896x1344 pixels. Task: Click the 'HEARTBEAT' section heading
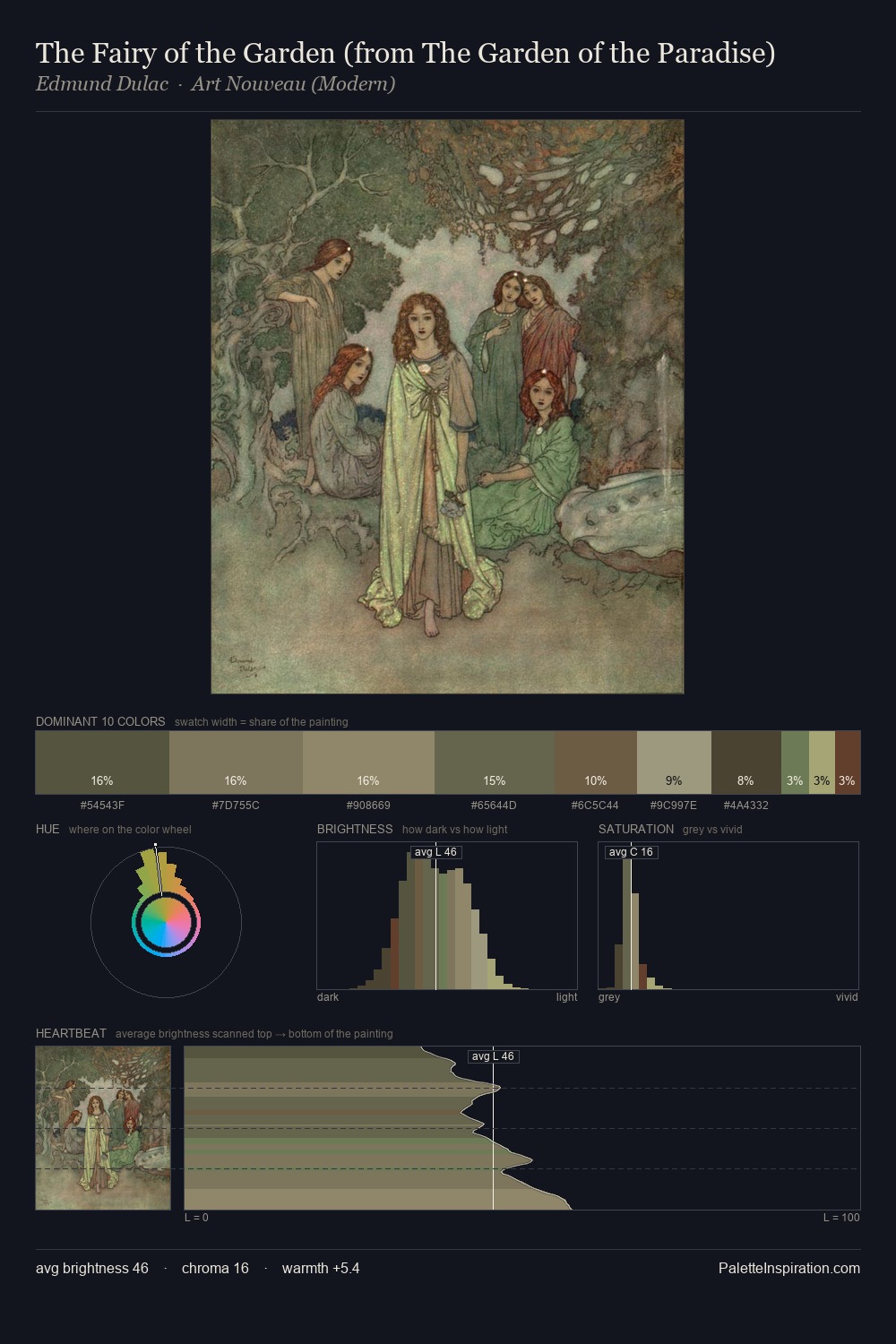[71, 1033]
